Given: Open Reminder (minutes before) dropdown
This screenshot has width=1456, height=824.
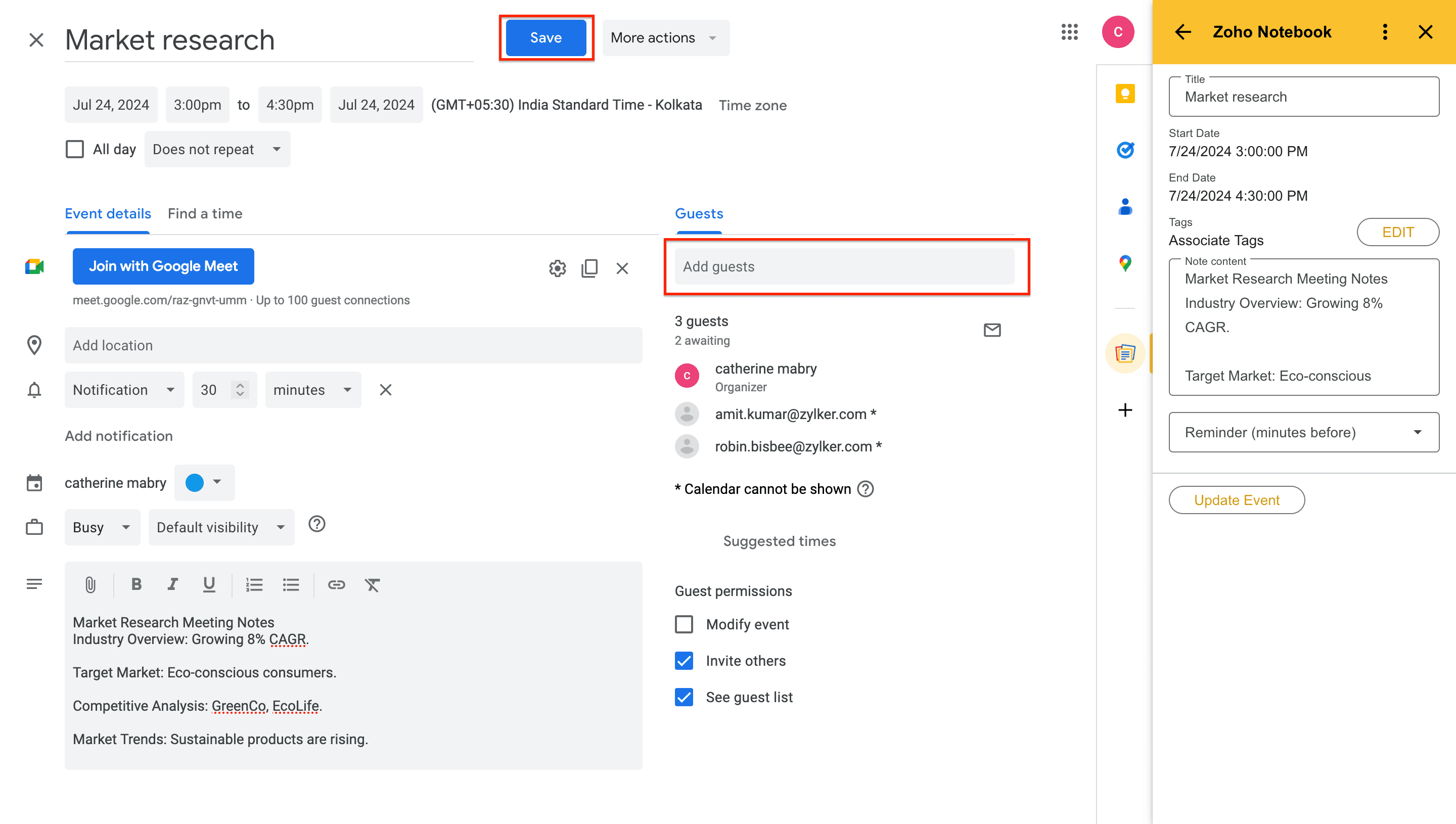Looking at the screenshot, I should (1303, 432).
